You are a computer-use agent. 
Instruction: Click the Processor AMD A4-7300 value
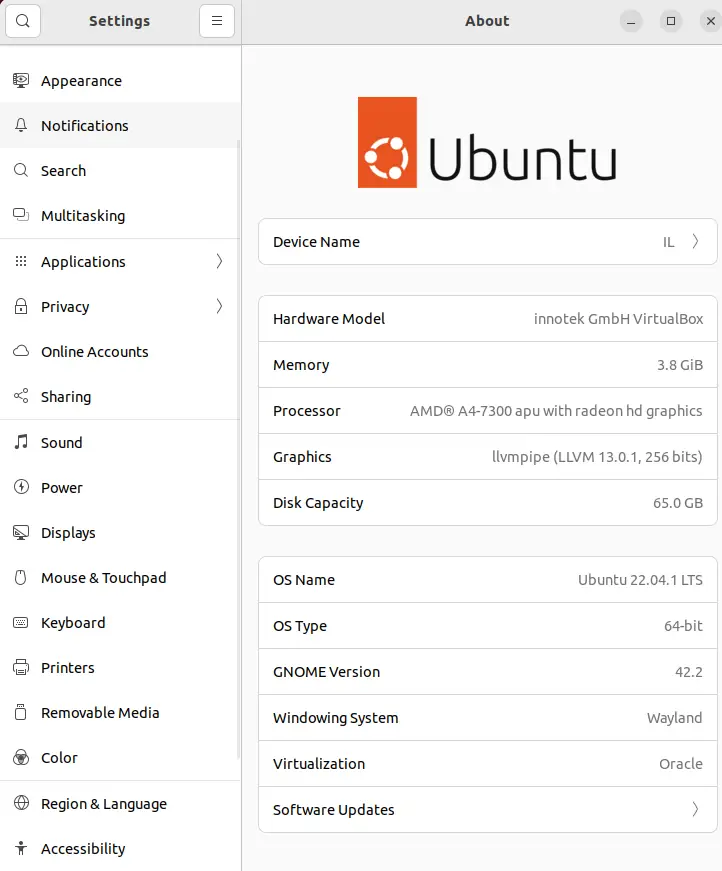coord(556,411)
